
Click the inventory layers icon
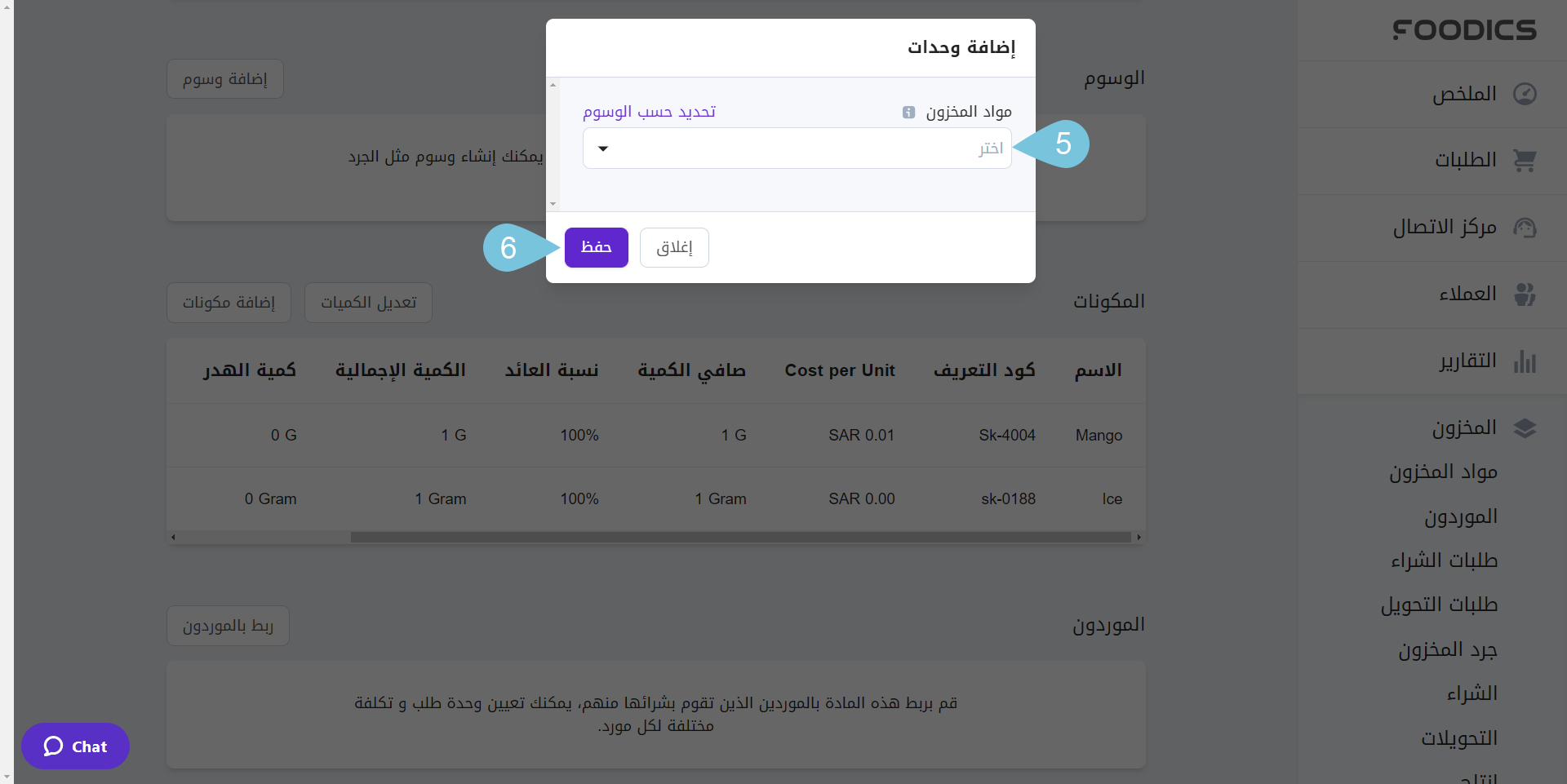(1525, 428)
